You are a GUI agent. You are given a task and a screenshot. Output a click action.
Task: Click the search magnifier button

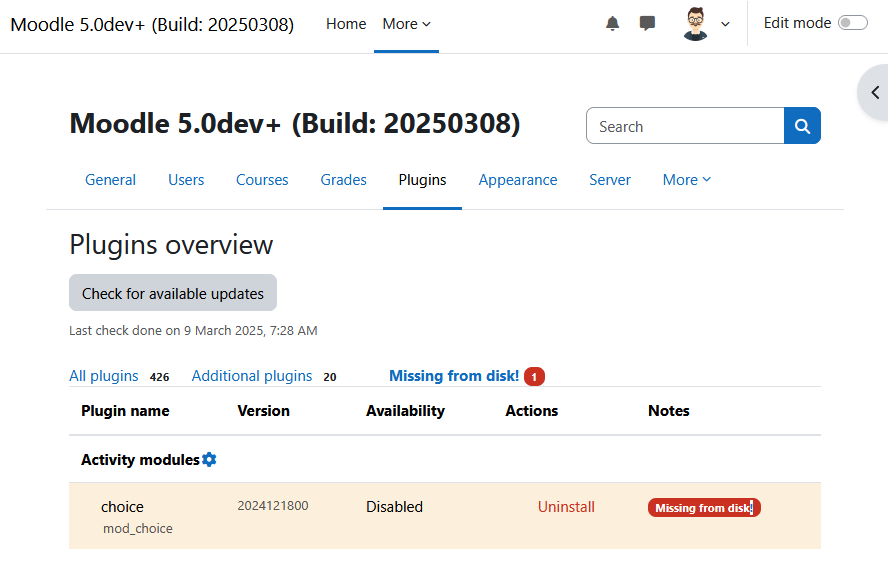[x=802, y=126]
